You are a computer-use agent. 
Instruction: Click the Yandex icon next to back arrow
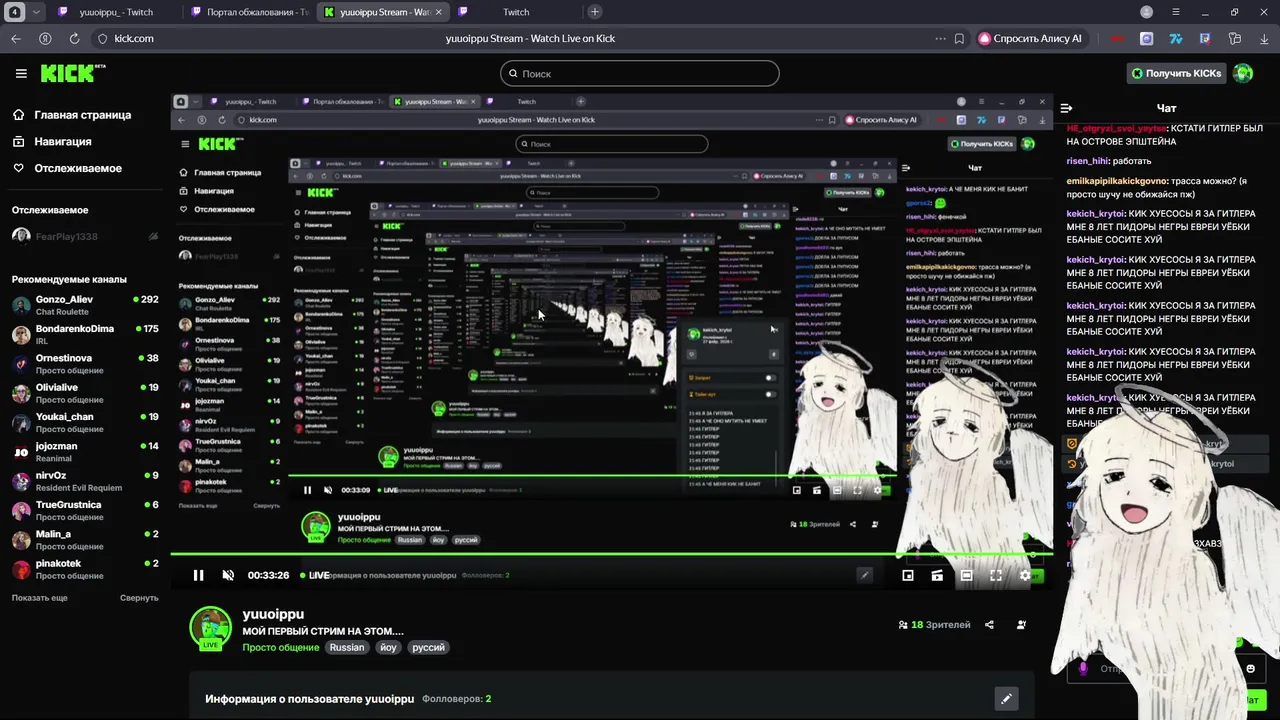click(x=45, y=38)
